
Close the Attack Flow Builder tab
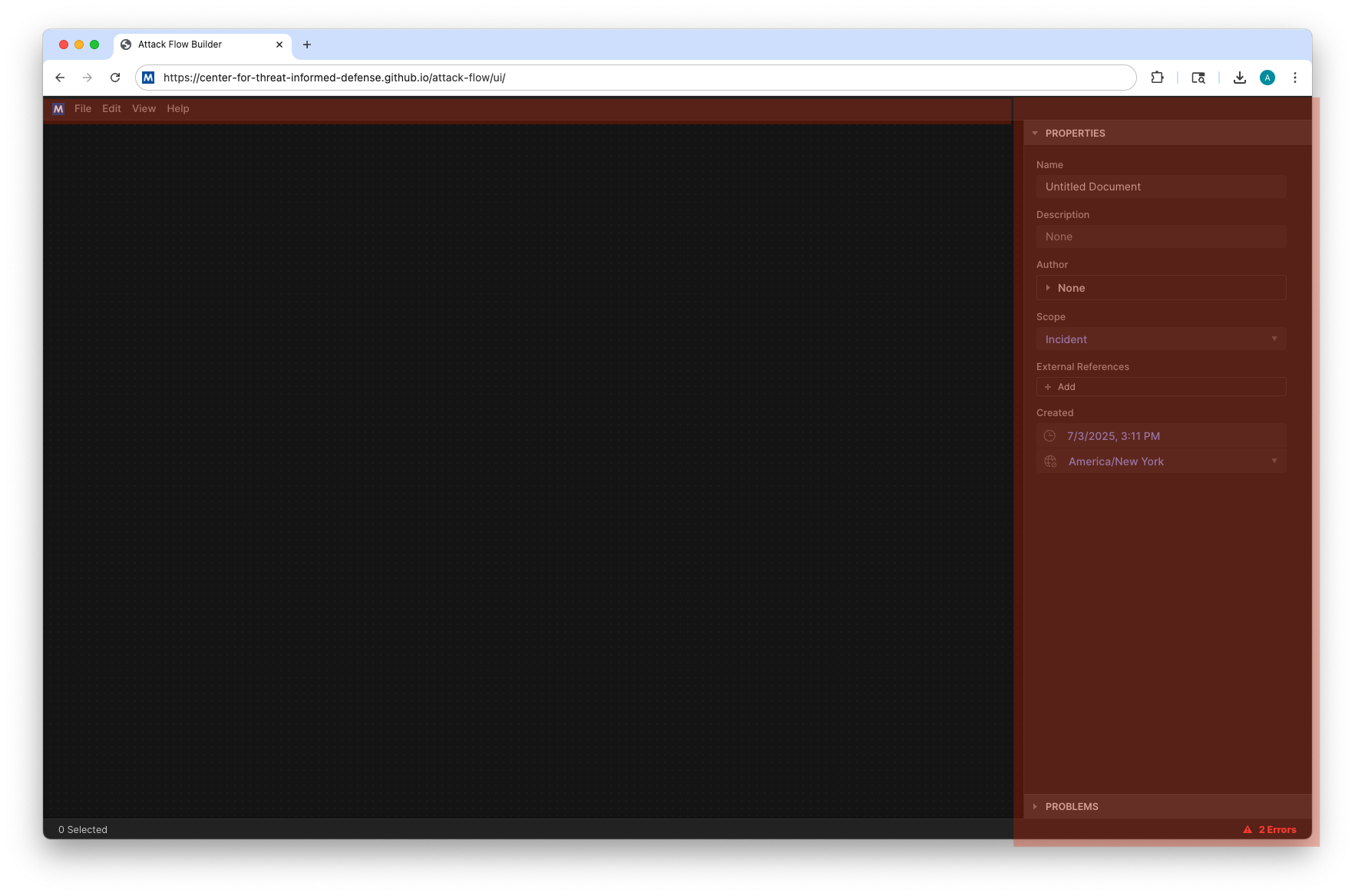click(279, 45)
